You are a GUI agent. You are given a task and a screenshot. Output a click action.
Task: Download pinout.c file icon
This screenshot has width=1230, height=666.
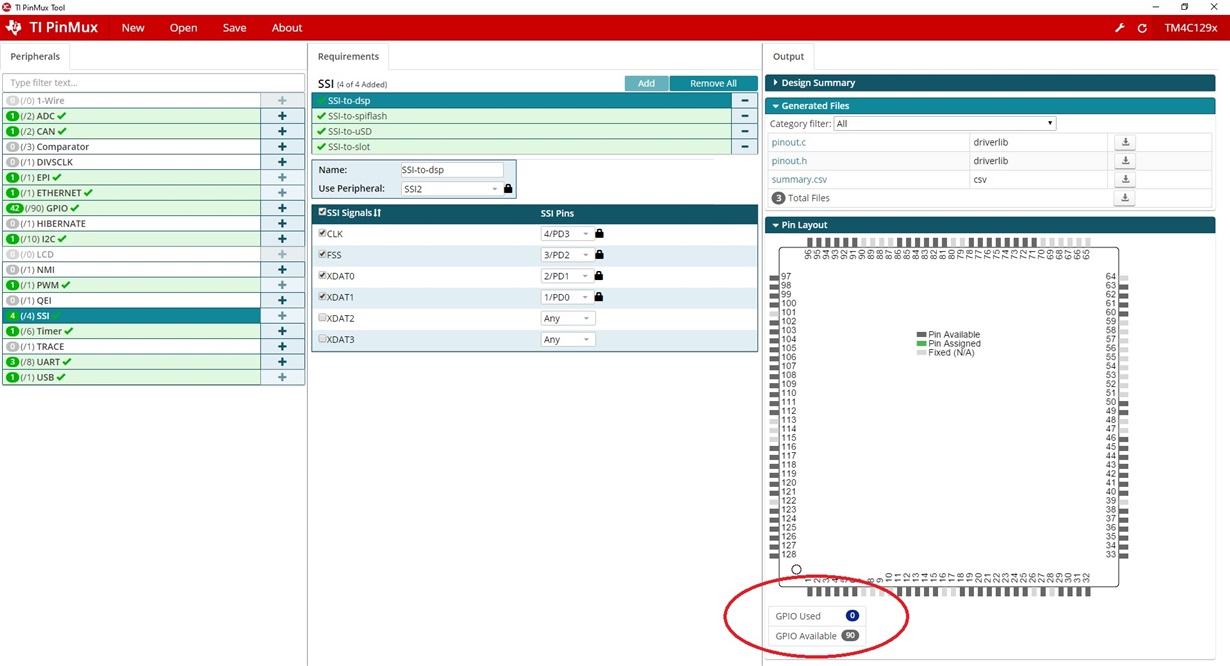(x=1125, y=143)
